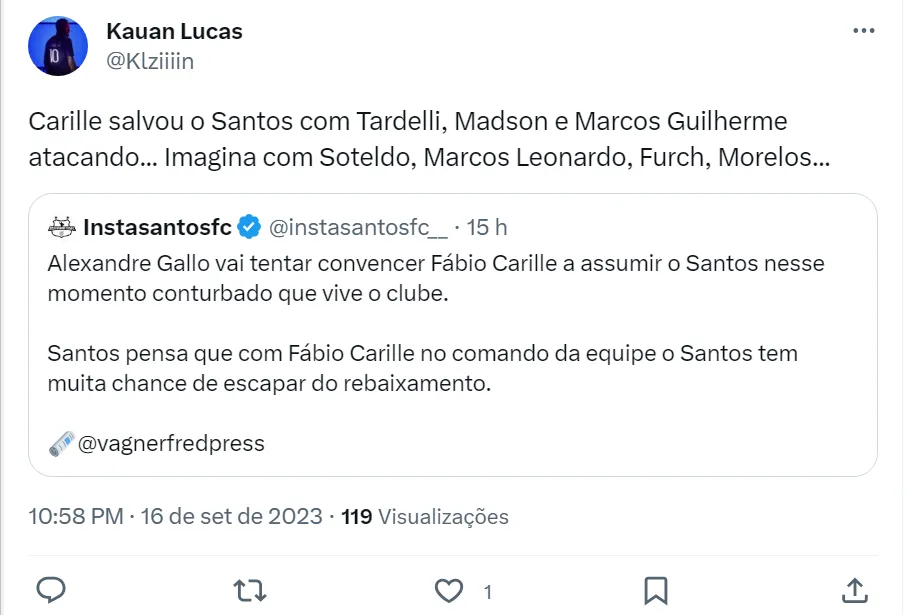Open the share icon menu
The height and width of the screenshot is (615, 911).
coord(856,588)
